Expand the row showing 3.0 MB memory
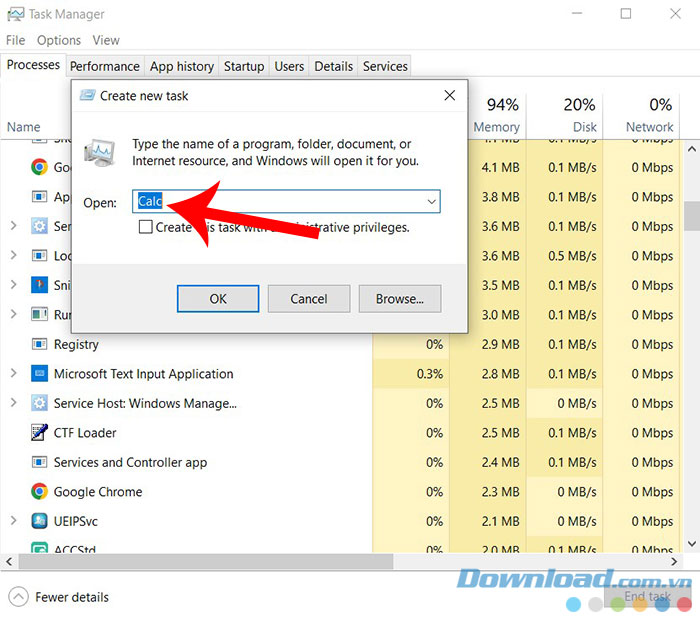The image size is (700, 621). point(13,314)
